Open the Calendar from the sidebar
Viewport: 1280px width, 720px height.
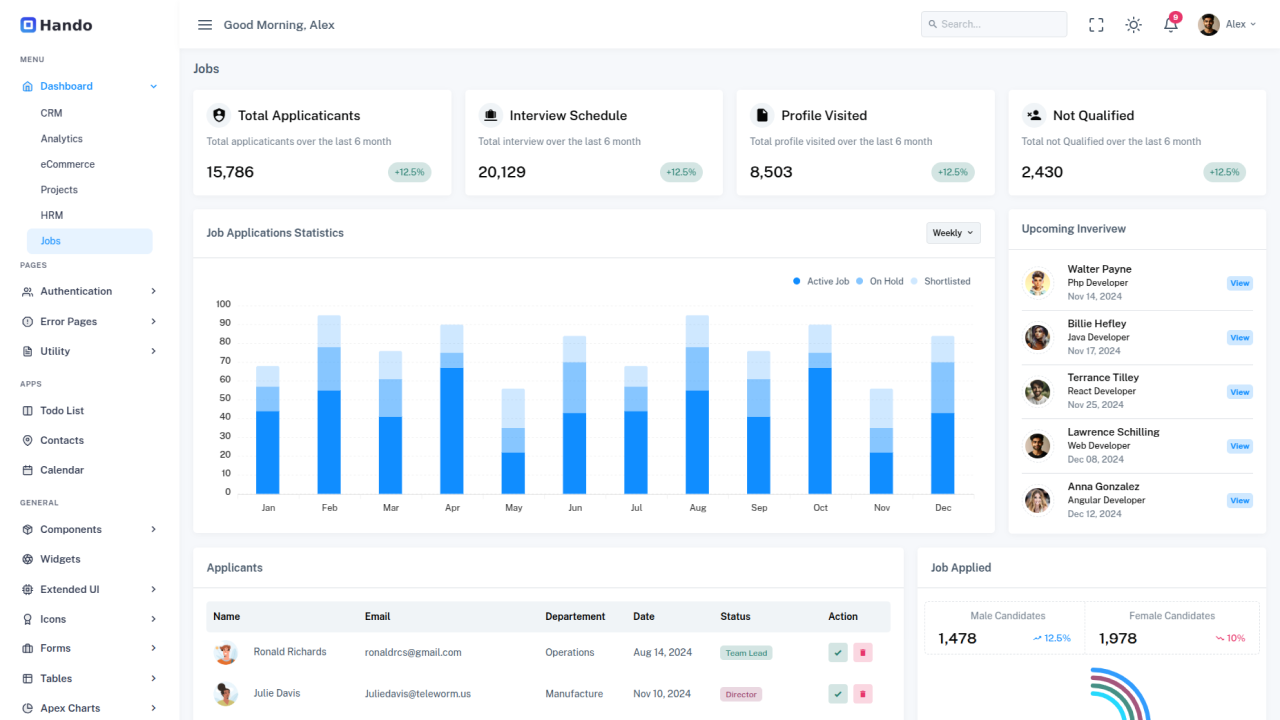pos(28,469)
